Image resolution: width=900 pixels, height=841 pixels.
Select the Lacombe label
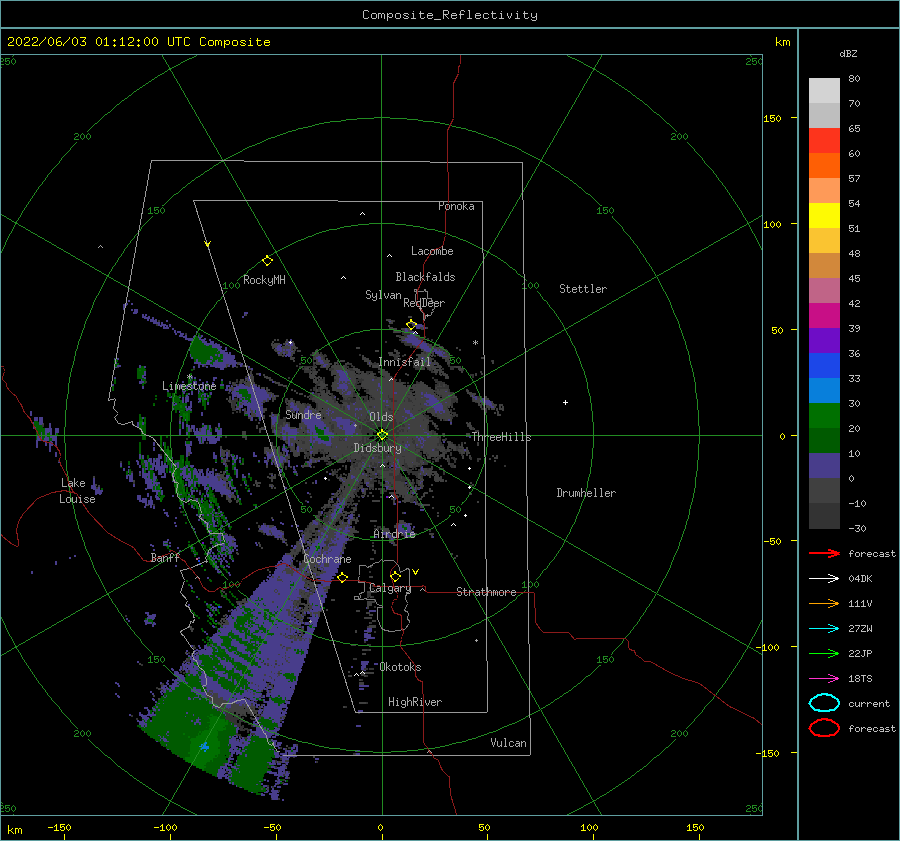432,251
